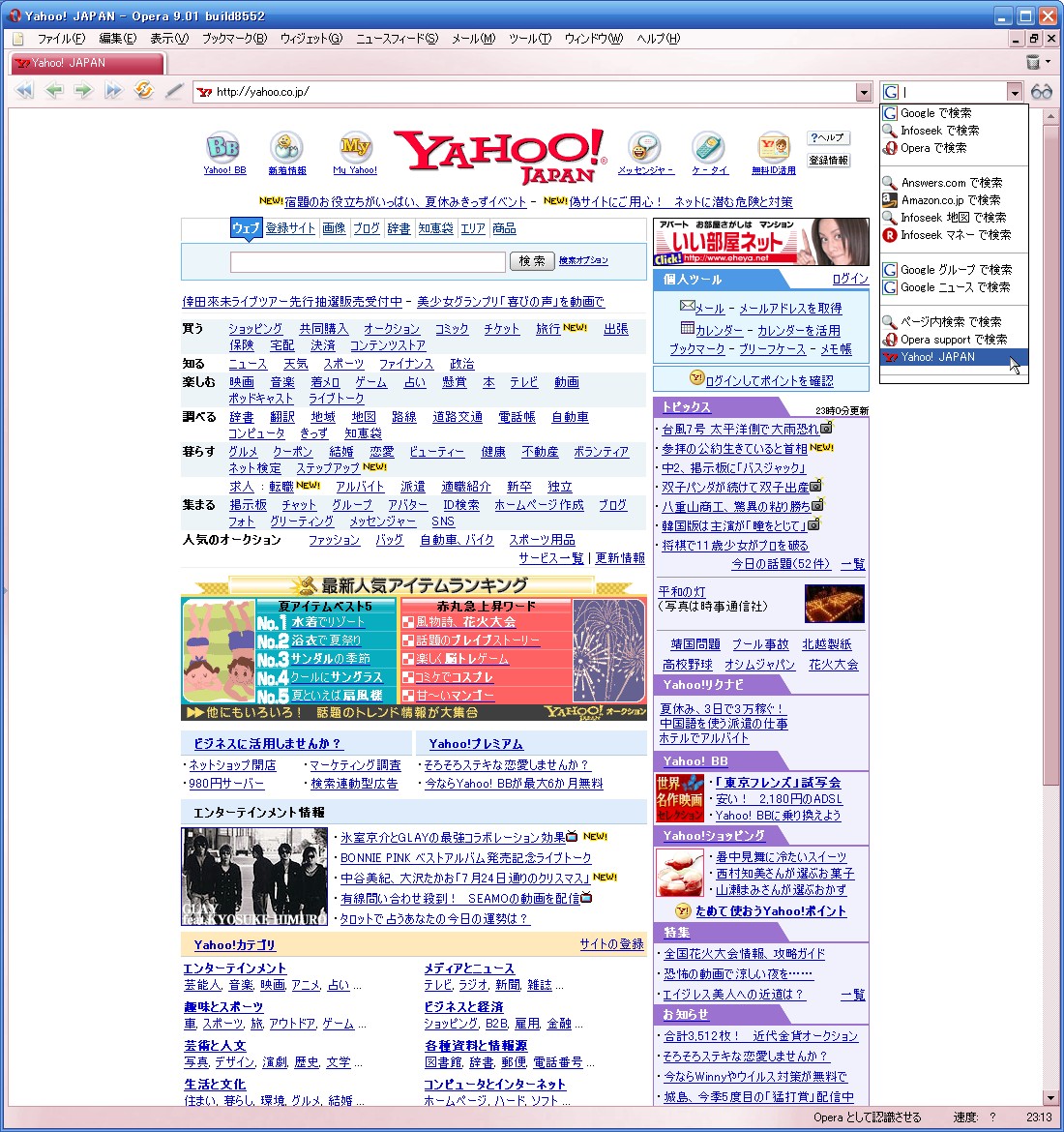The width and height of the screenshot is (1064, 1132).
Task: Reload the page with the orange reload icon
Action: pos(144,90)
